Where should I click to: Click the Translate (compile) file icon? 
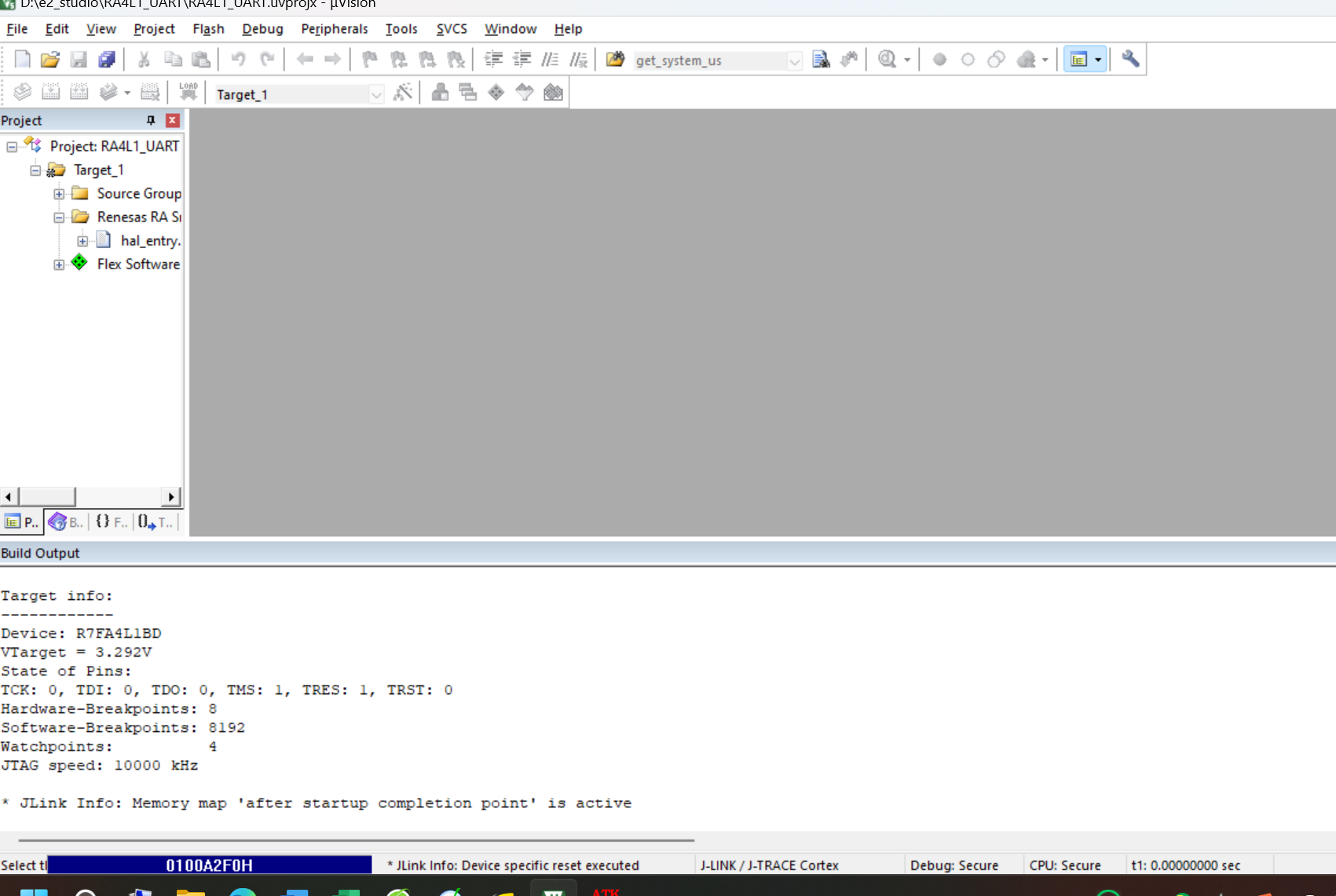click(x=22, y=93)
